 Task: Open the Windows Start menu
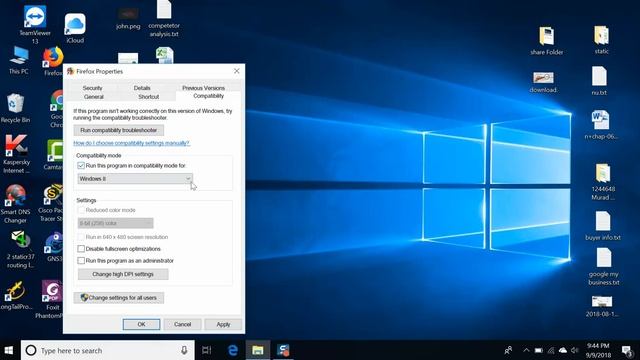(9, 350)
